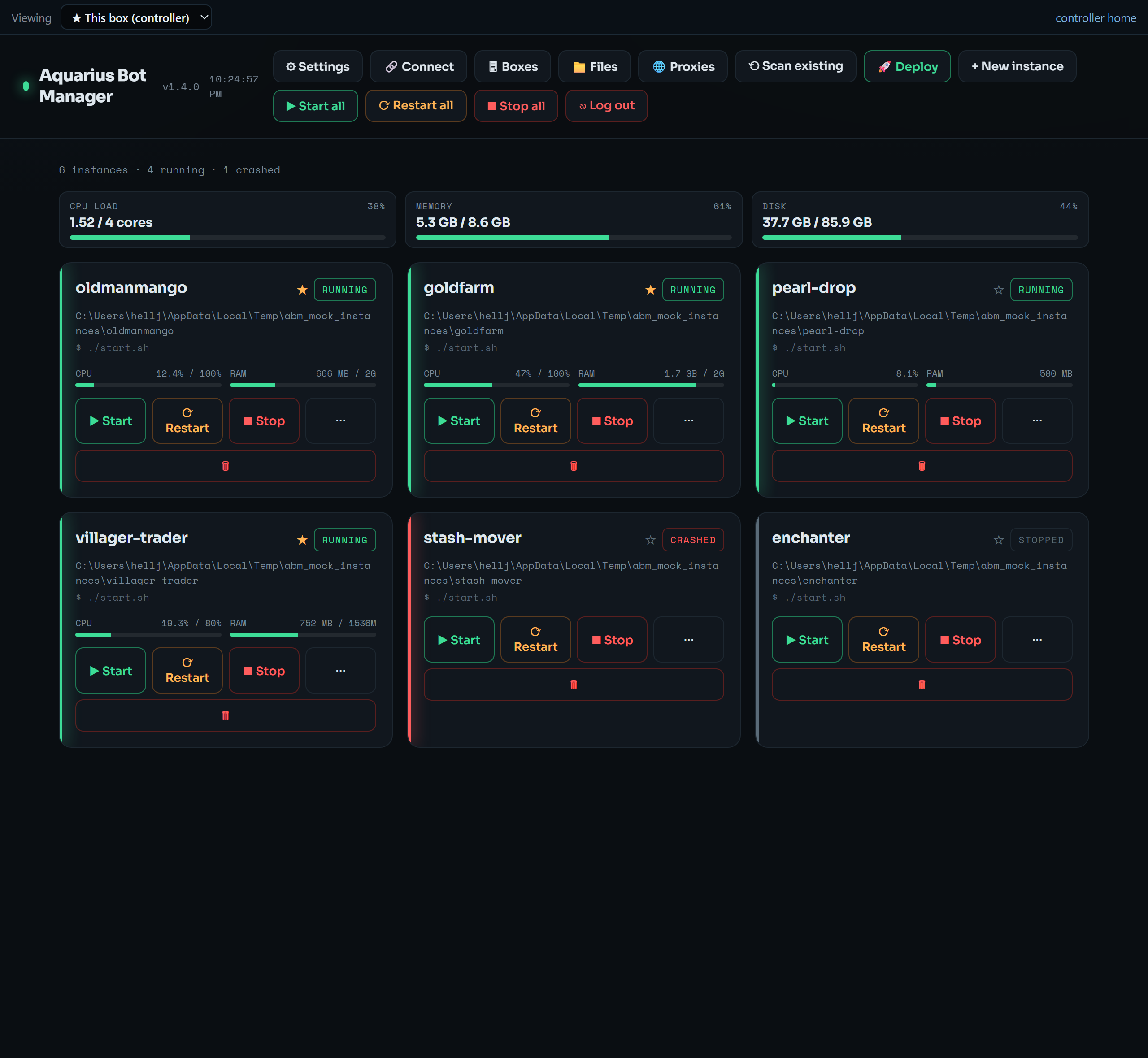
Task: Click the CPU LOAD progress bar
Action: (227, 238)
